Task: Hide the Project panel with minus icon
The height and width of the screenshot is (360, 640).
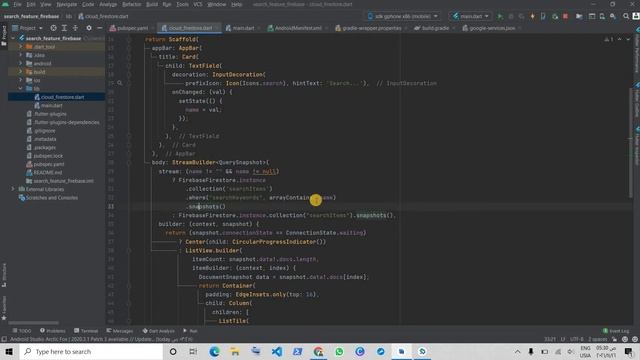Action: click(100, 28)
